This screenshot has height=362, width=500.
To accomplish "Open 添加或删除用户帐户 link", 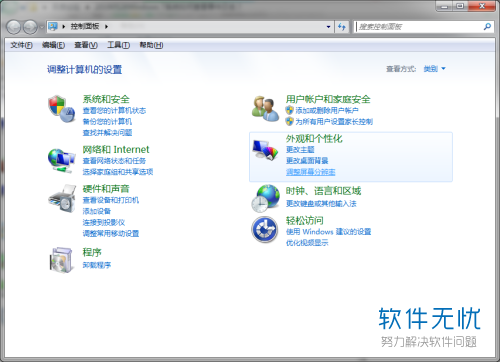I will (x=327, y=110).
